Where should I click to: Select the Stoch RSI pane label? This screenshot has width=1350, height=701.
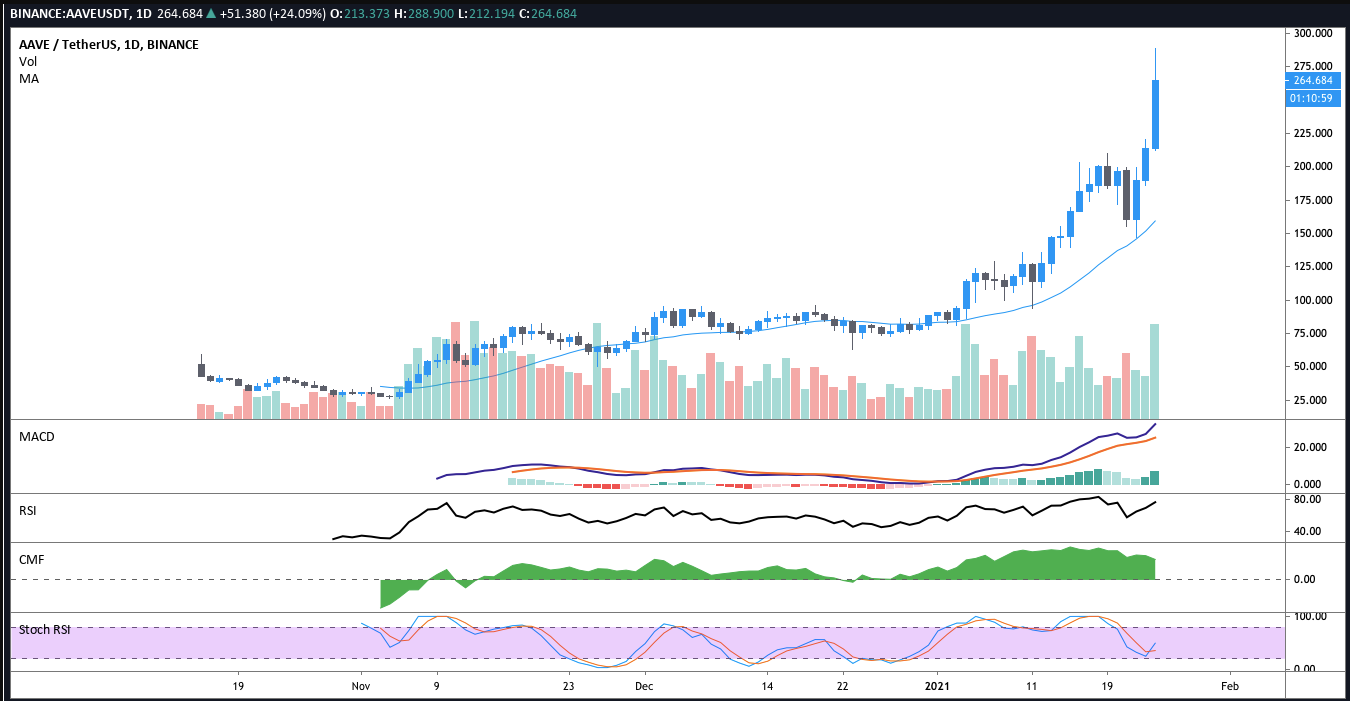[43, 629]
